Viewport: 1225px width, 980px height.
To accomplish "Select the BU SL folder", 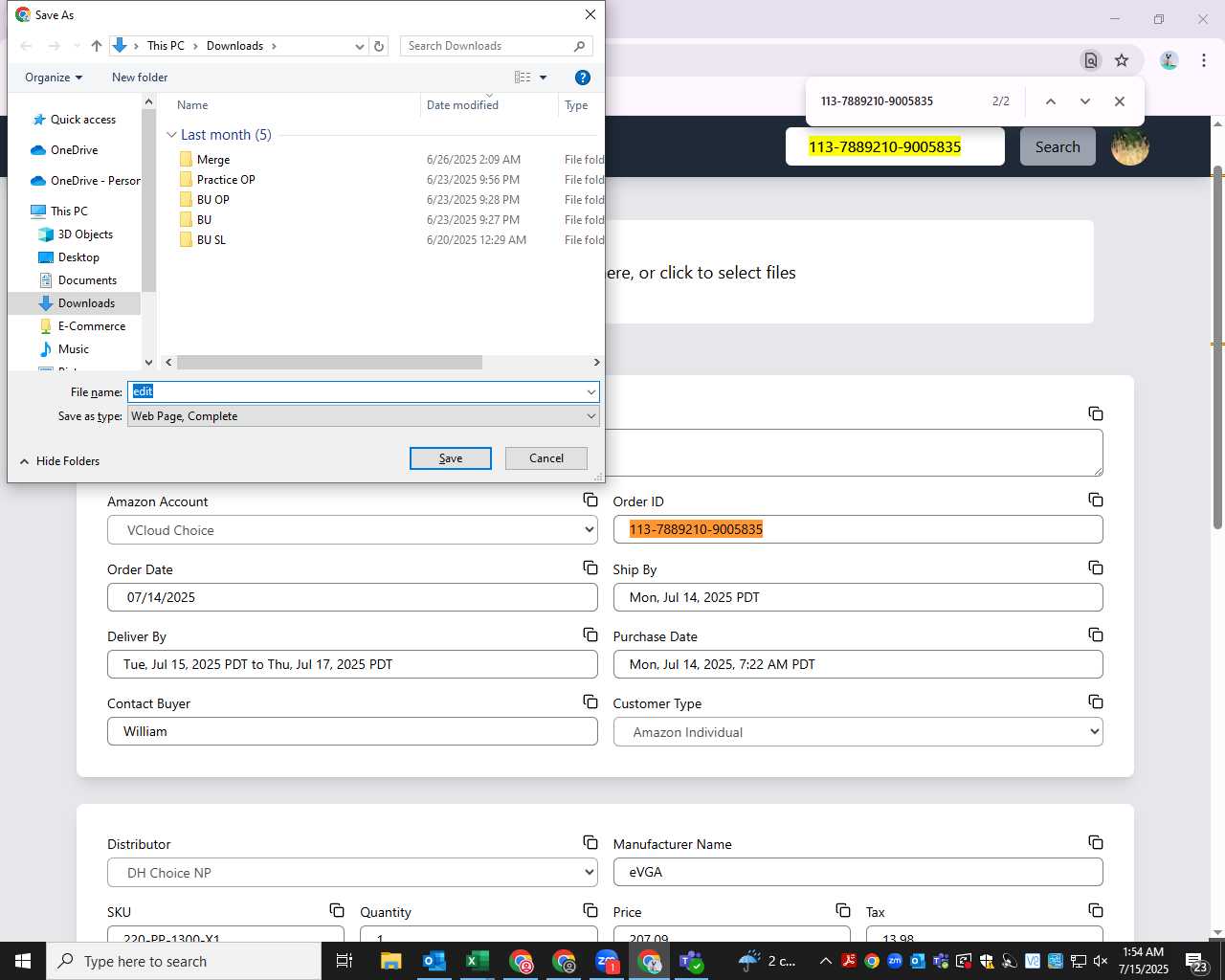I will (212, 240).
